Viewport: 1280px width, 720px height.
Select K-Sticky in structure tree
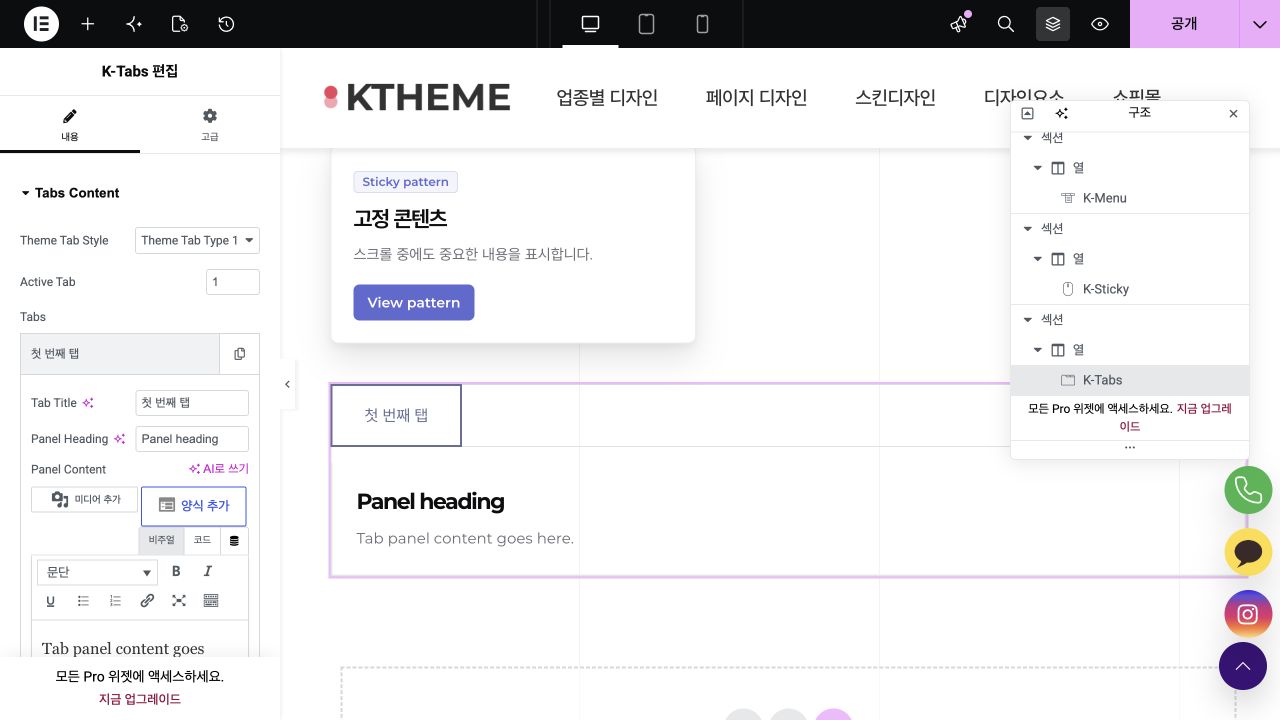1130,289
